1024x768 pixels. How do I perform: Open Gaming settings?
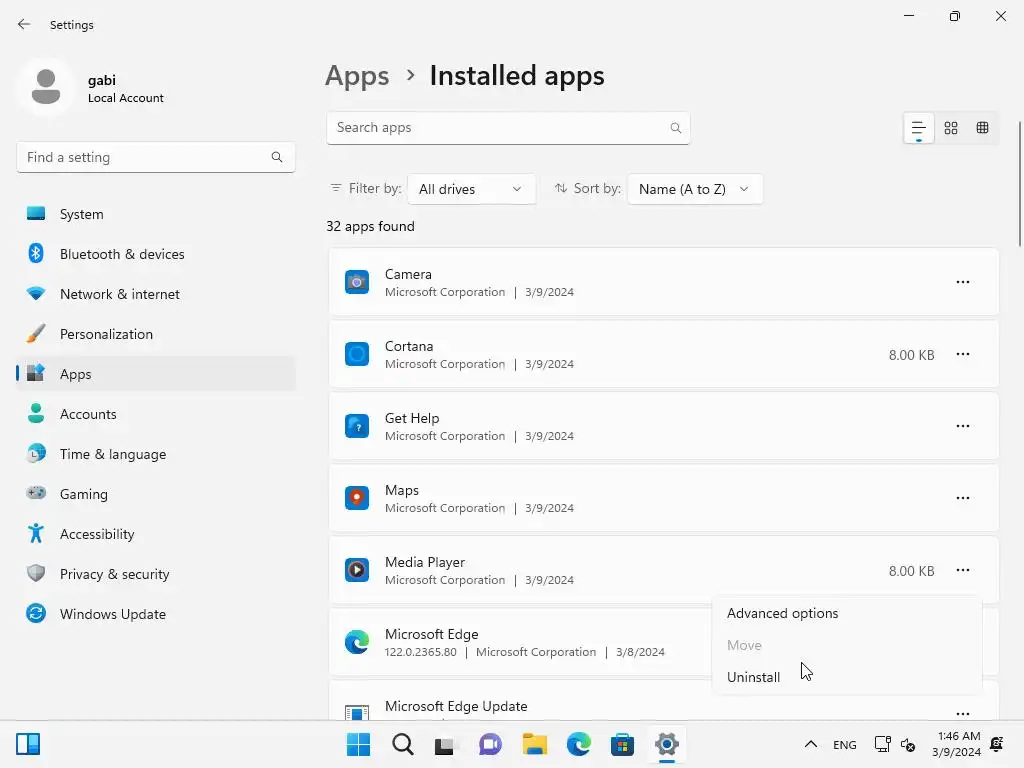(x=155, y=494)
